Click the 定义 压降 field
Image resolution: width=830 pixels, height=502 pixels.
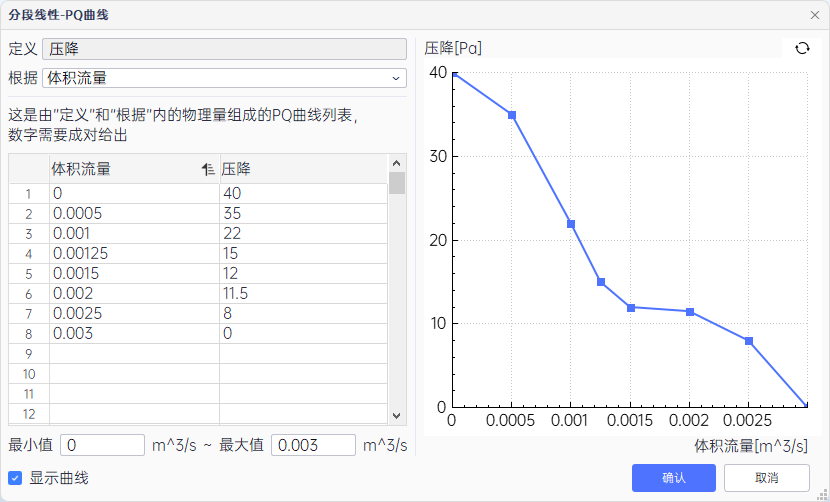click(x=224, y=49)
